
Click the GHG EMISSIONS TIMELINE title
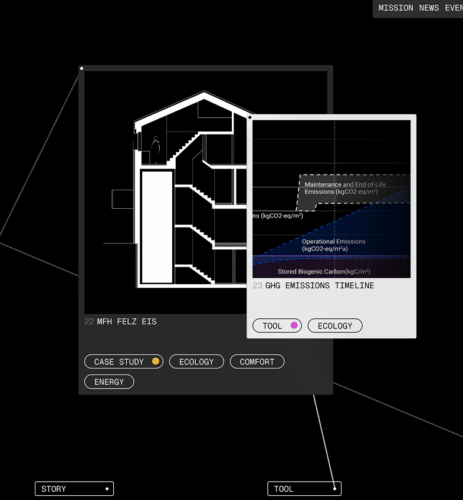[x=320, y=286]
